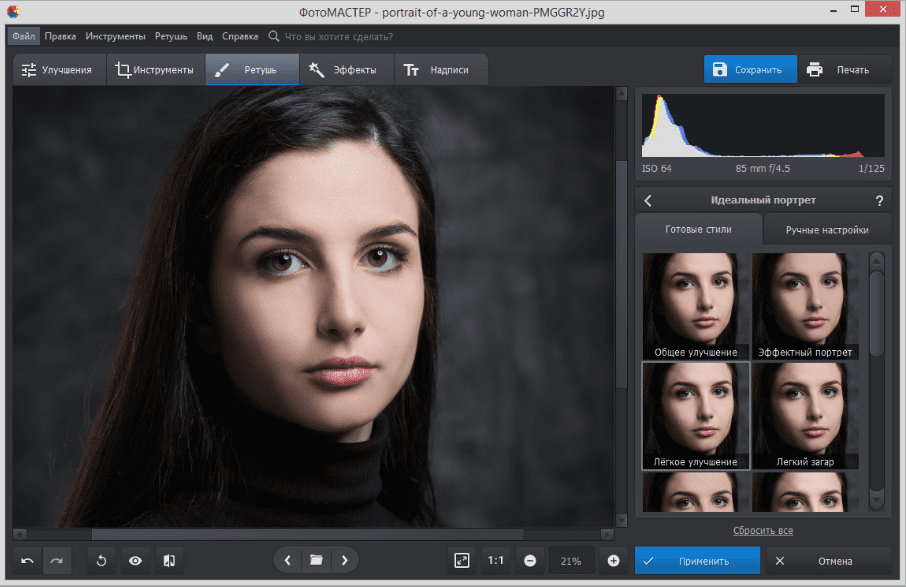906x587 pixels.
Task: Zoom out with the minus button
Action: (x=530, y=561)
